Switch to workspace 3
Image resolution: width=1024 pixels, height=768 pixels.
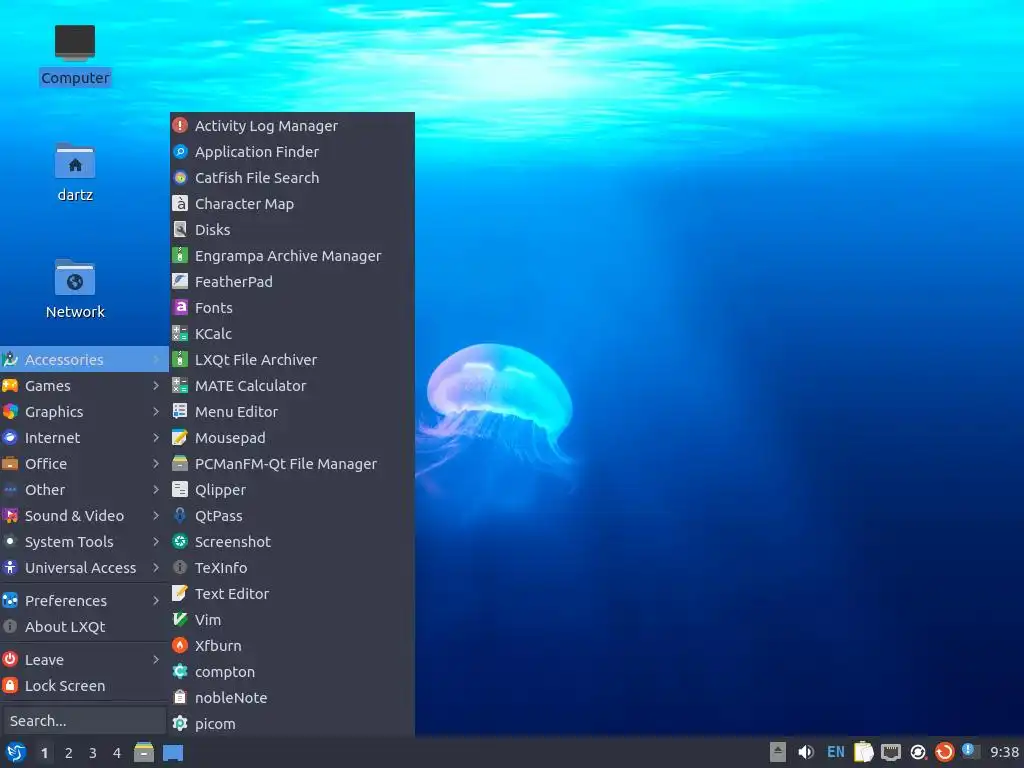[93, 753]
